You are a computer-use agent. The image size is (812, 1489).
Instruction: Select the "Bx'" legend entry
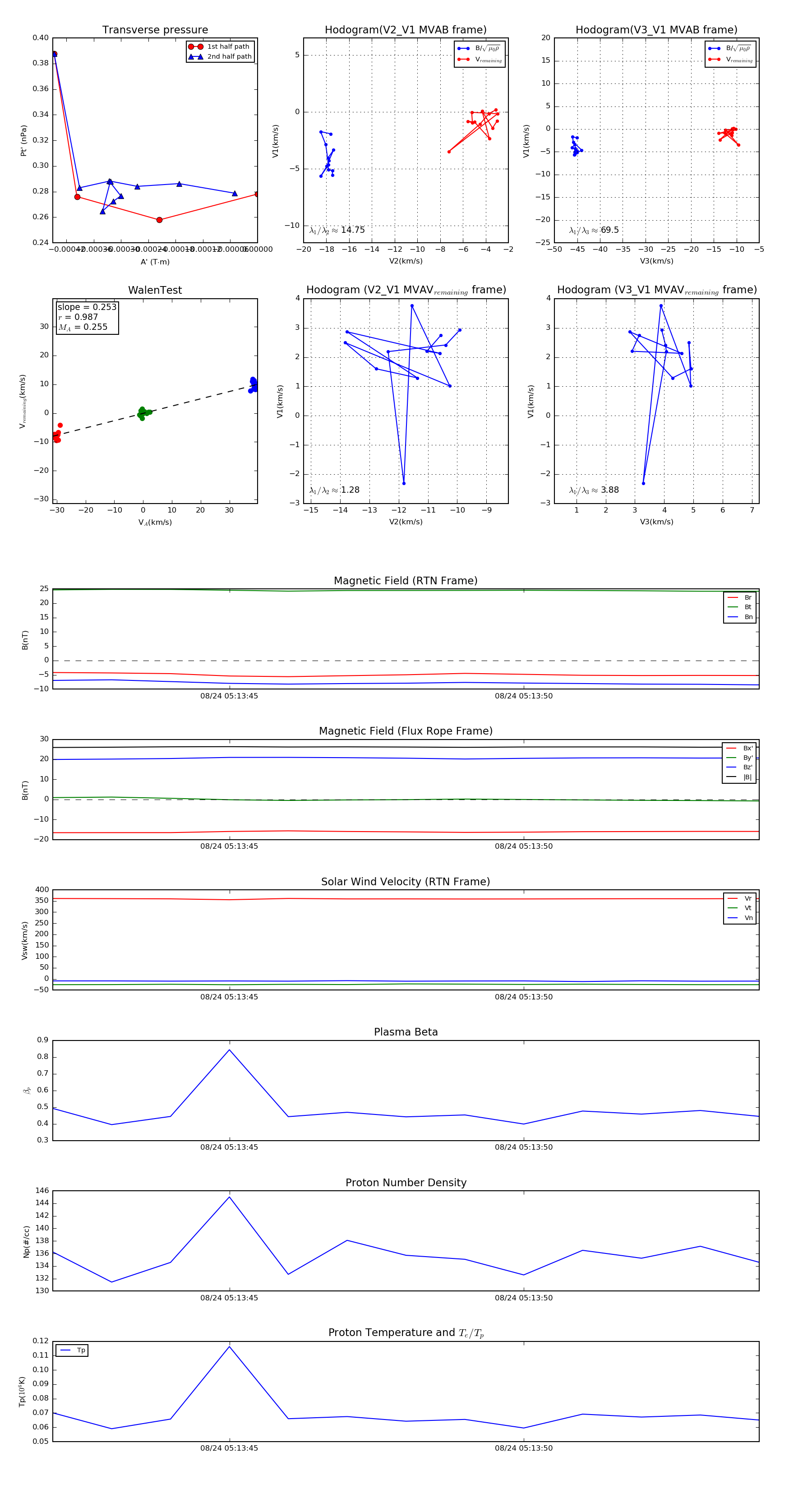[739, 749]
